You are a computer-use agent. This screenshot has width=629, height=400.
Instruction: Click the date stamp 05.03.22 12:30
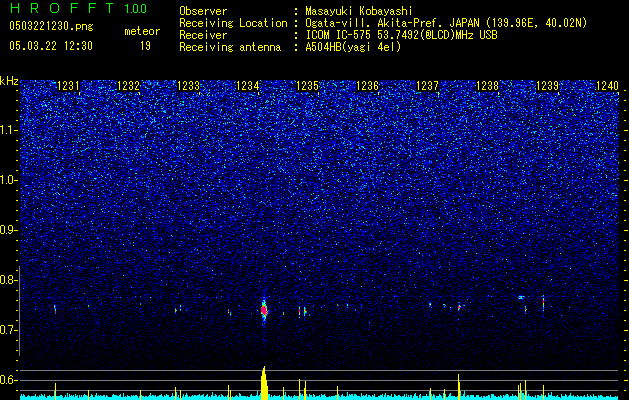(x=51, y=46)
